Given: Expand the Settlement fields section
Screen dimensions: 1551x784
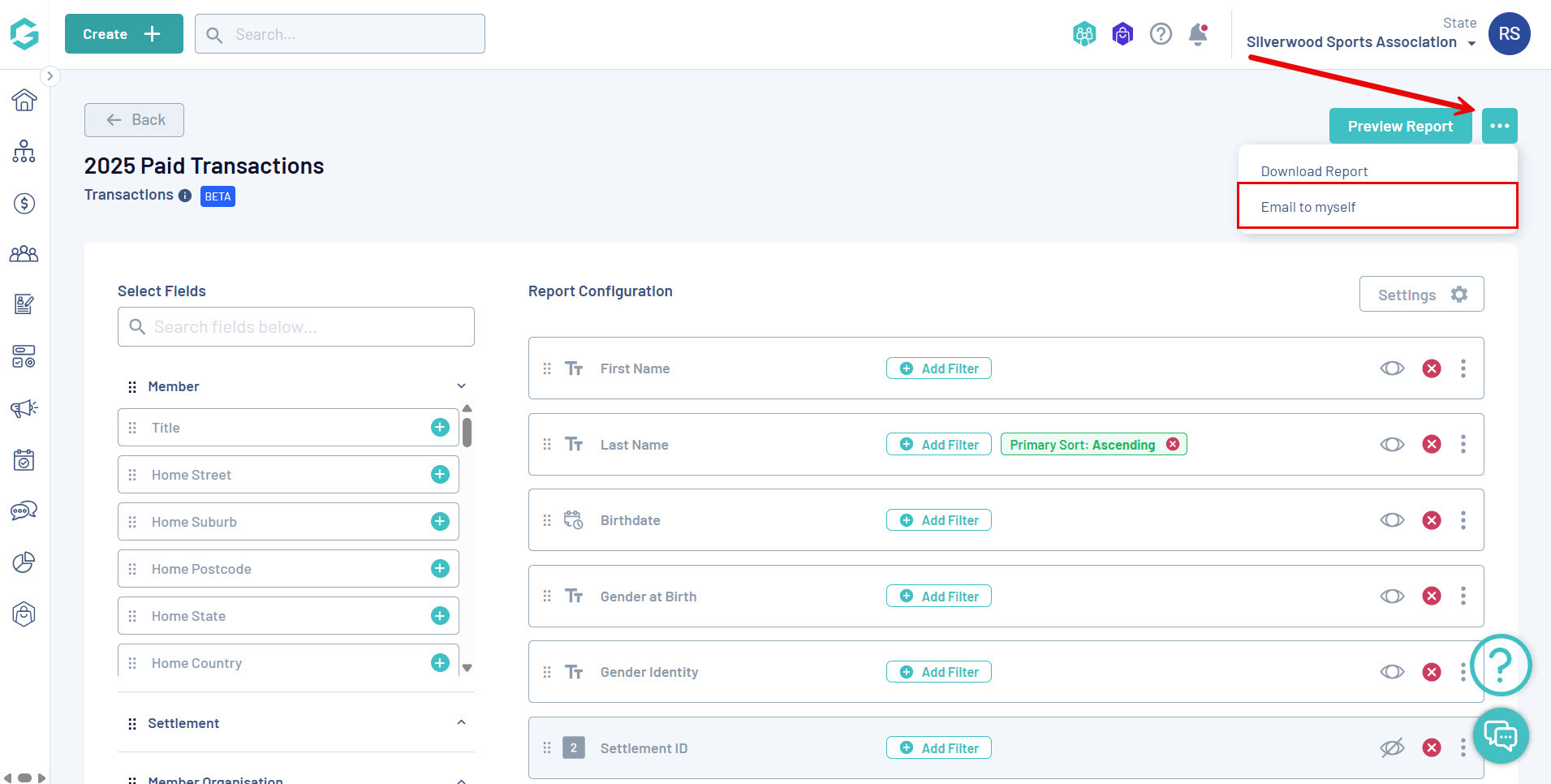Looking at the screenshot, I should (461, 722).
